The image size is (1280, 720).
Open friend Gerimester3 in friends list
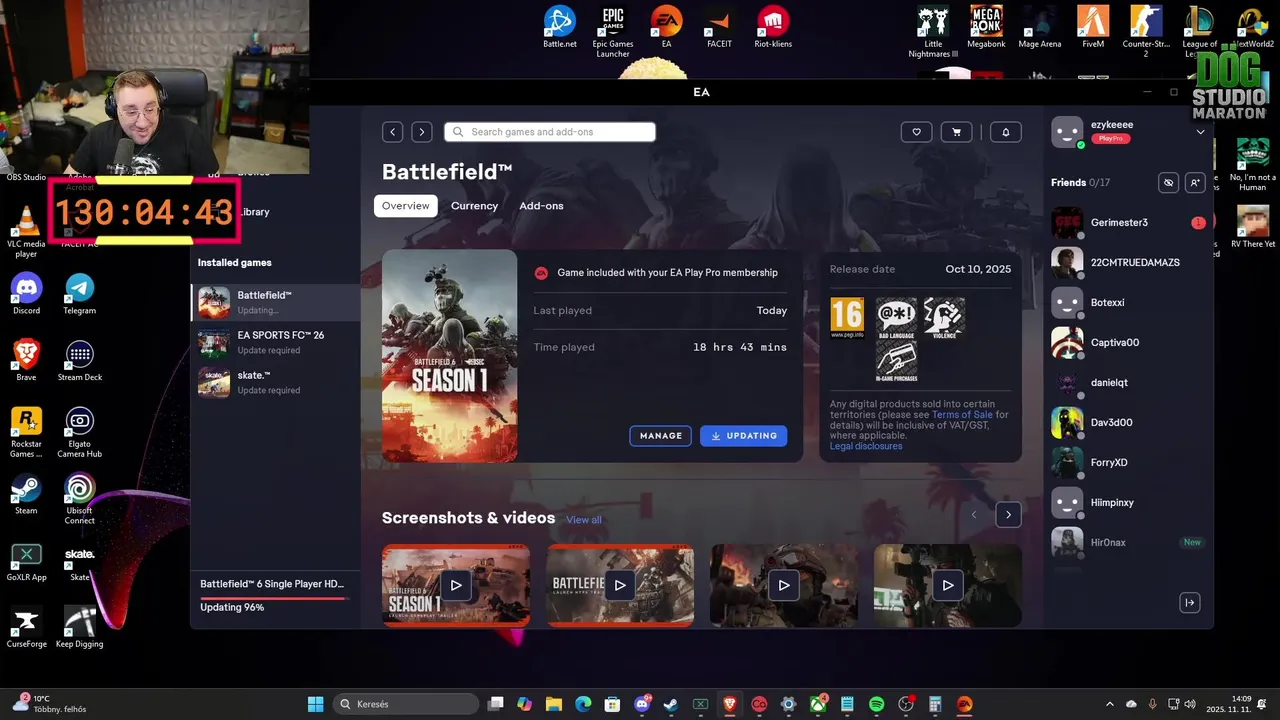1128,223
